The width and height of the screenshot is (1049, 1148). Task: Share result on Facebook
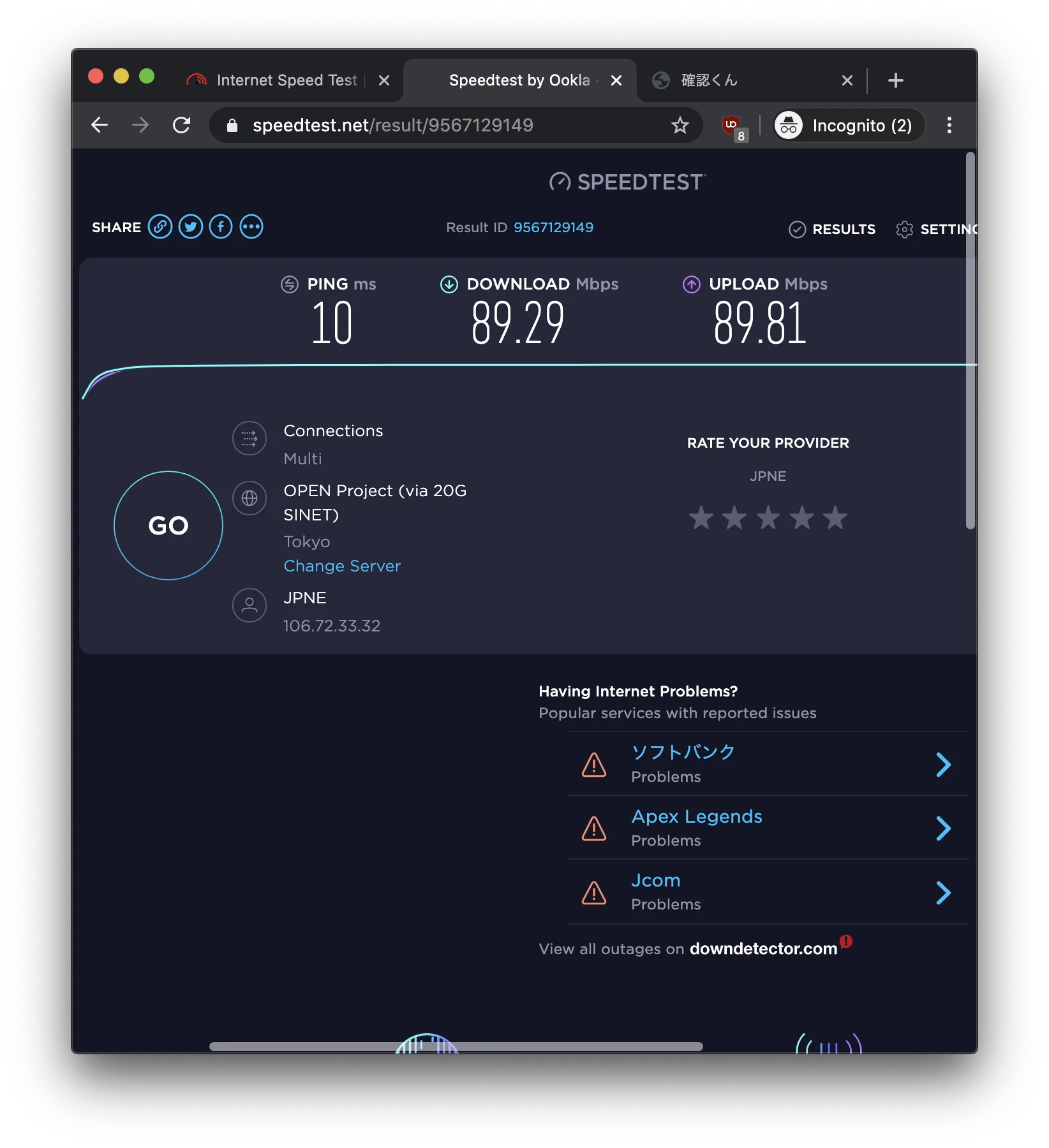[221, 227]
